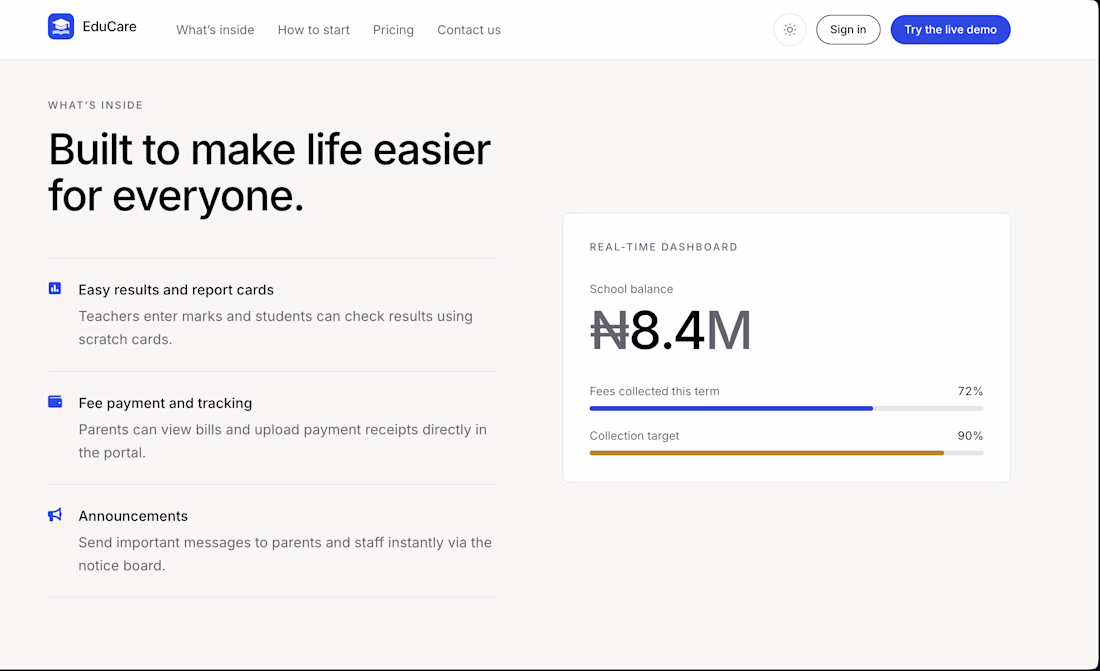This screenshot has height=671, width=1100.
Task: Click the Built to make life easier headline
Action: 269,172
